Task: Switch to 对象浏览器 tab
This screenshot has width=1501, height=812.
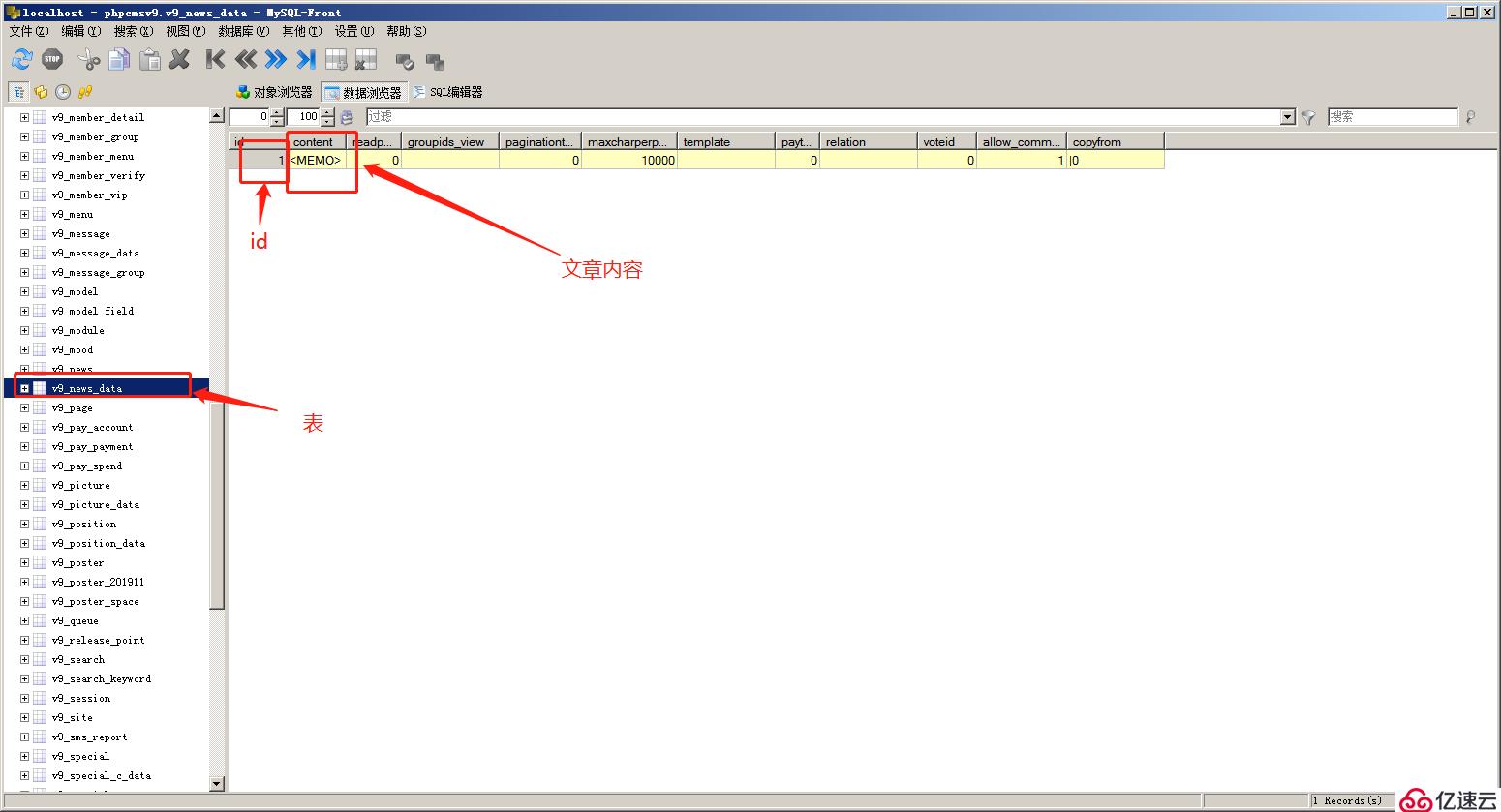Action: tap(274, 92)
